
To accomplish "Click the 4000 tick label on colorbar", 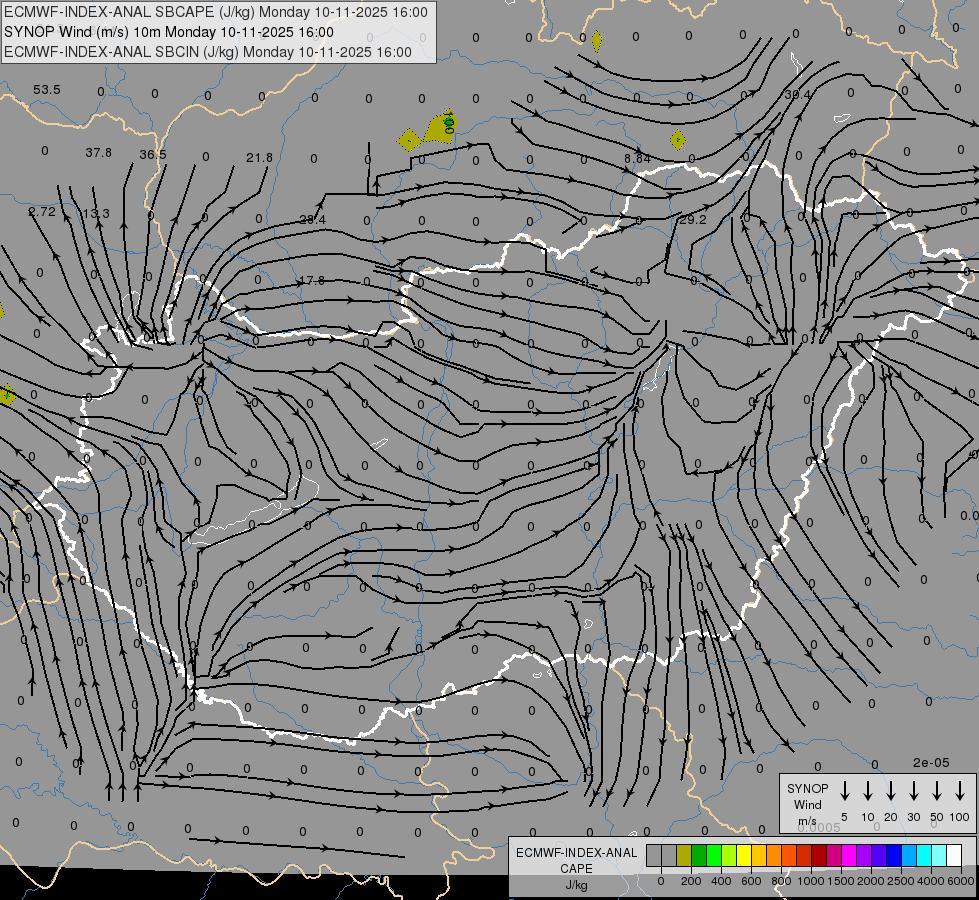I will (931, 881).
